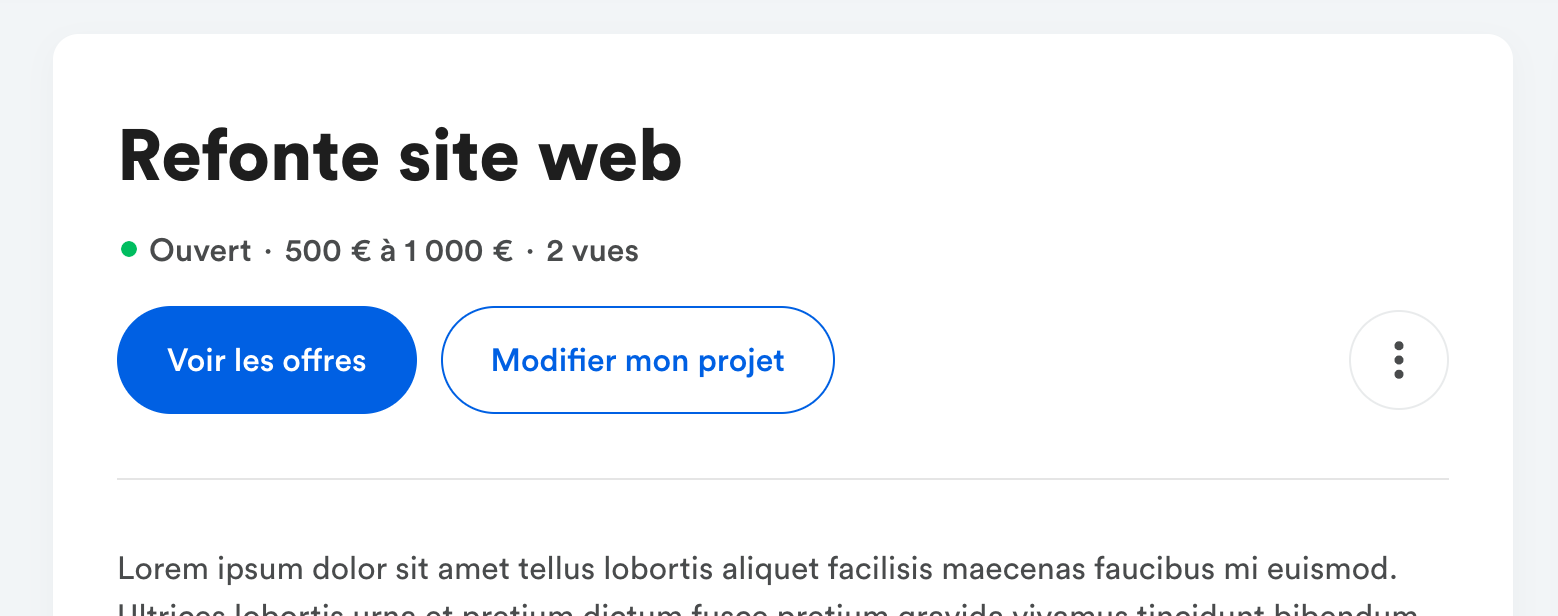Click the word "euismod" in the description
Image resolution: width=1558 pixels, height=616 pixels.
pos(1337,570)
